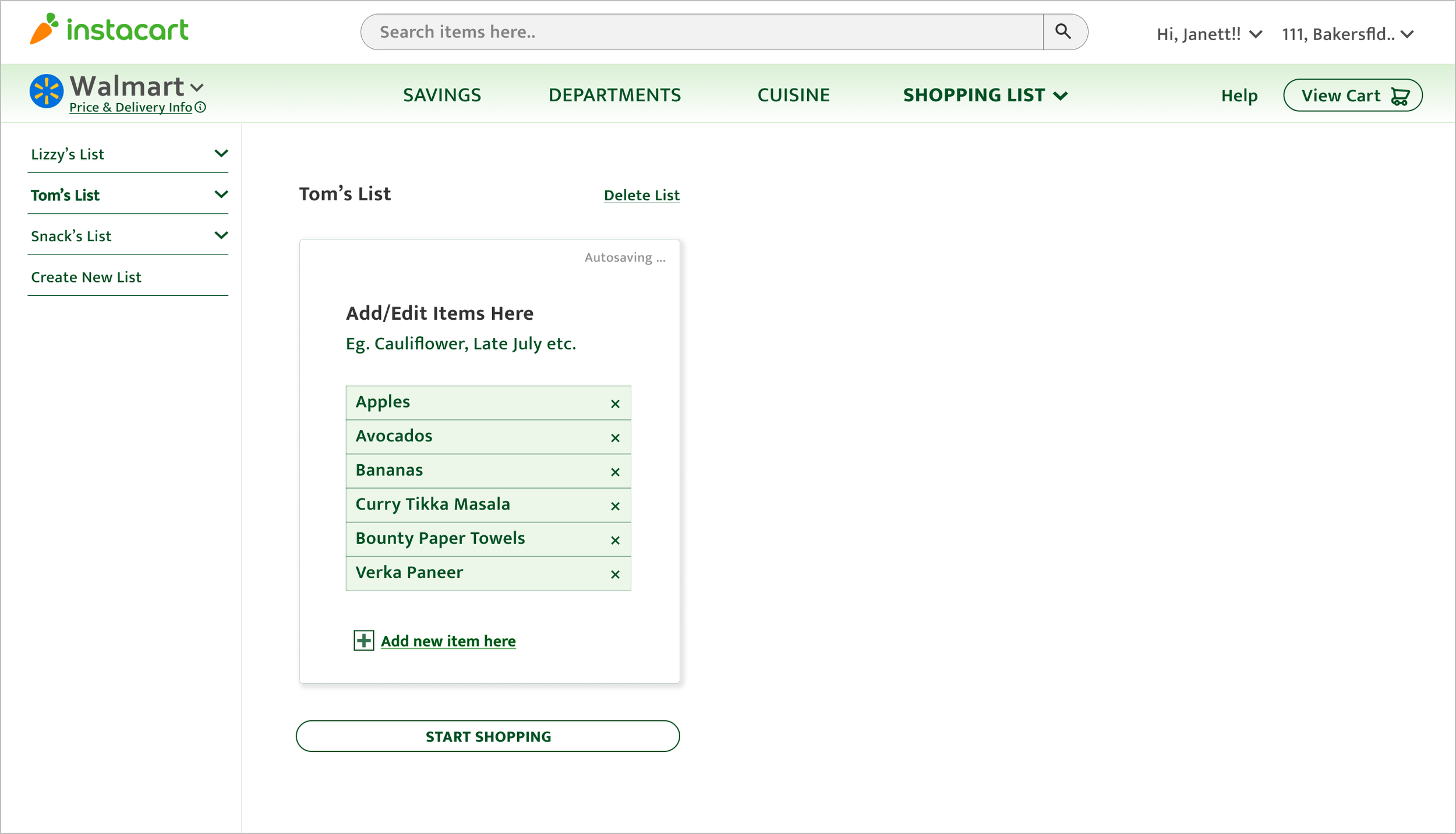1456x834 pixels.
Task: Expand Snack's List chevron
Action: [221, 235]
